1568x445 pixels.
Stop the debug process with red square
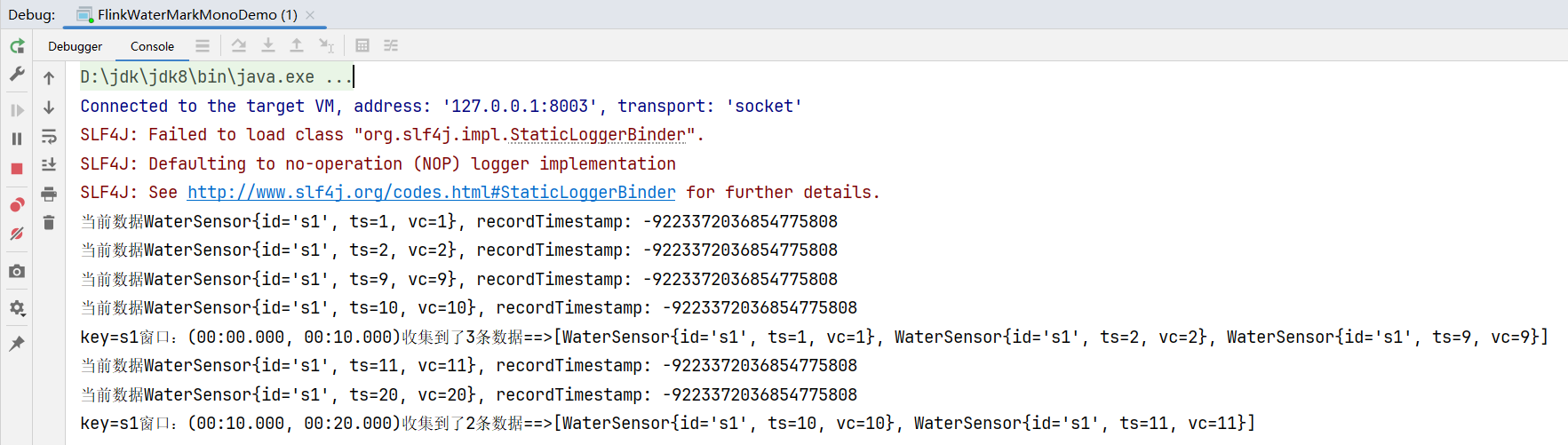click(x=17, y=169)
